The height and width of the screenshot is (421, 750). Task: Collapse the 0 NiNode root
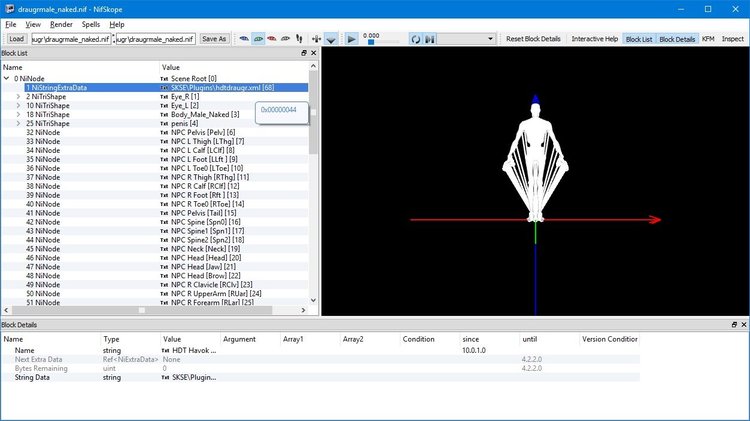point(7,78)
